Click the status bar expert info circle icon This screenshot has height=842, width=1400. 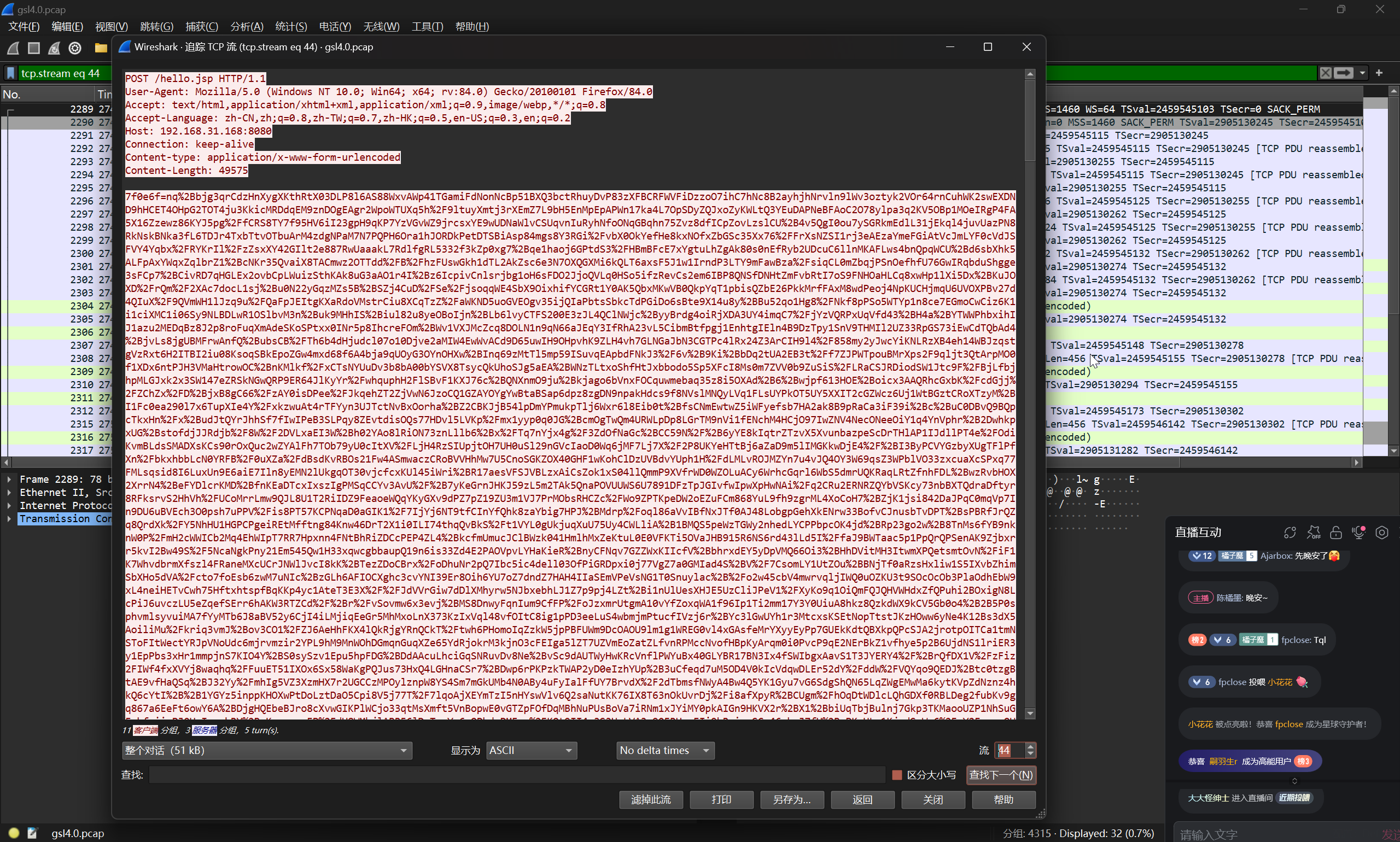point(14,833)
